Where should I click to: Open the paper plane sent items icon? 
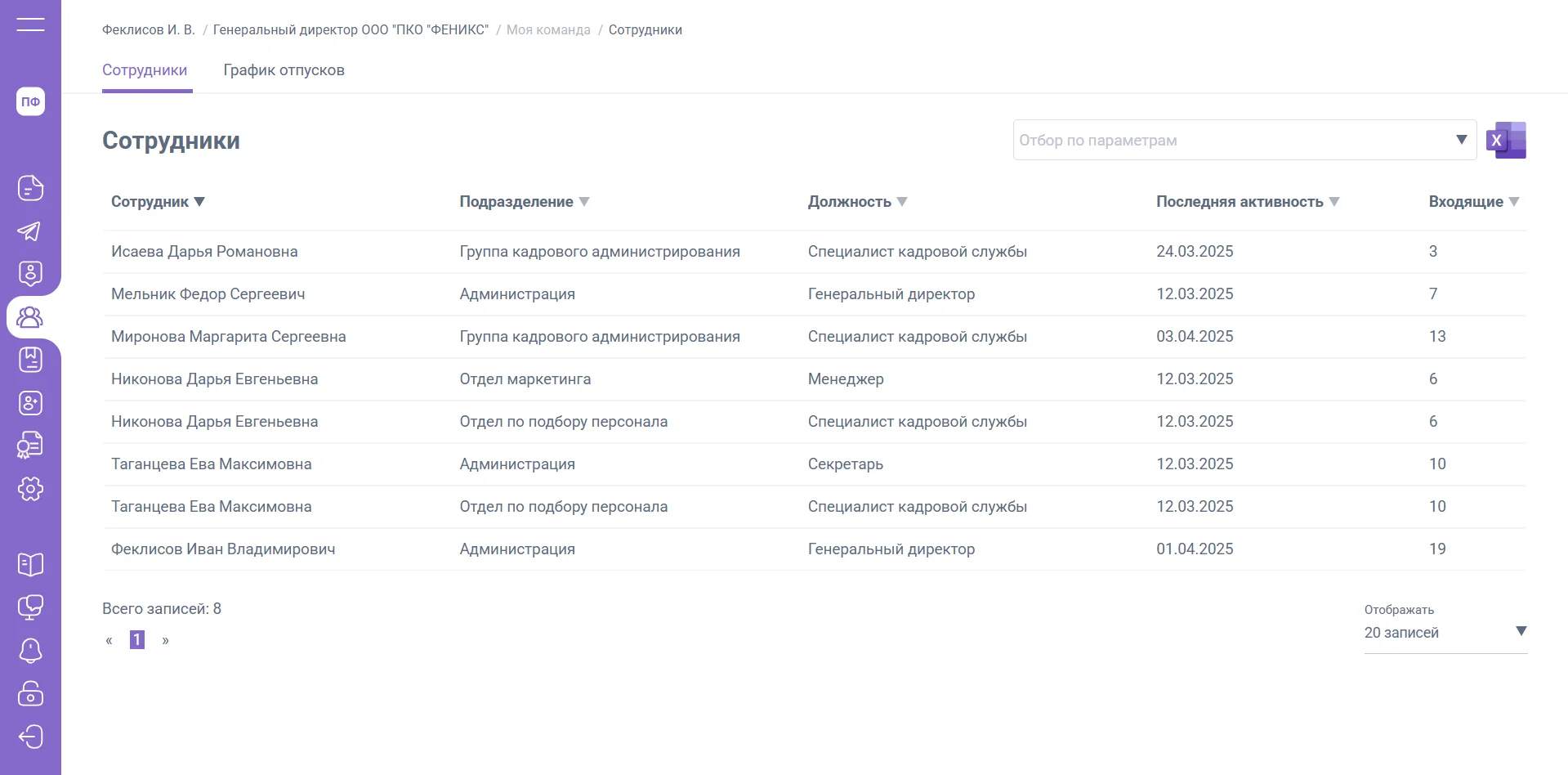[30, 231]
